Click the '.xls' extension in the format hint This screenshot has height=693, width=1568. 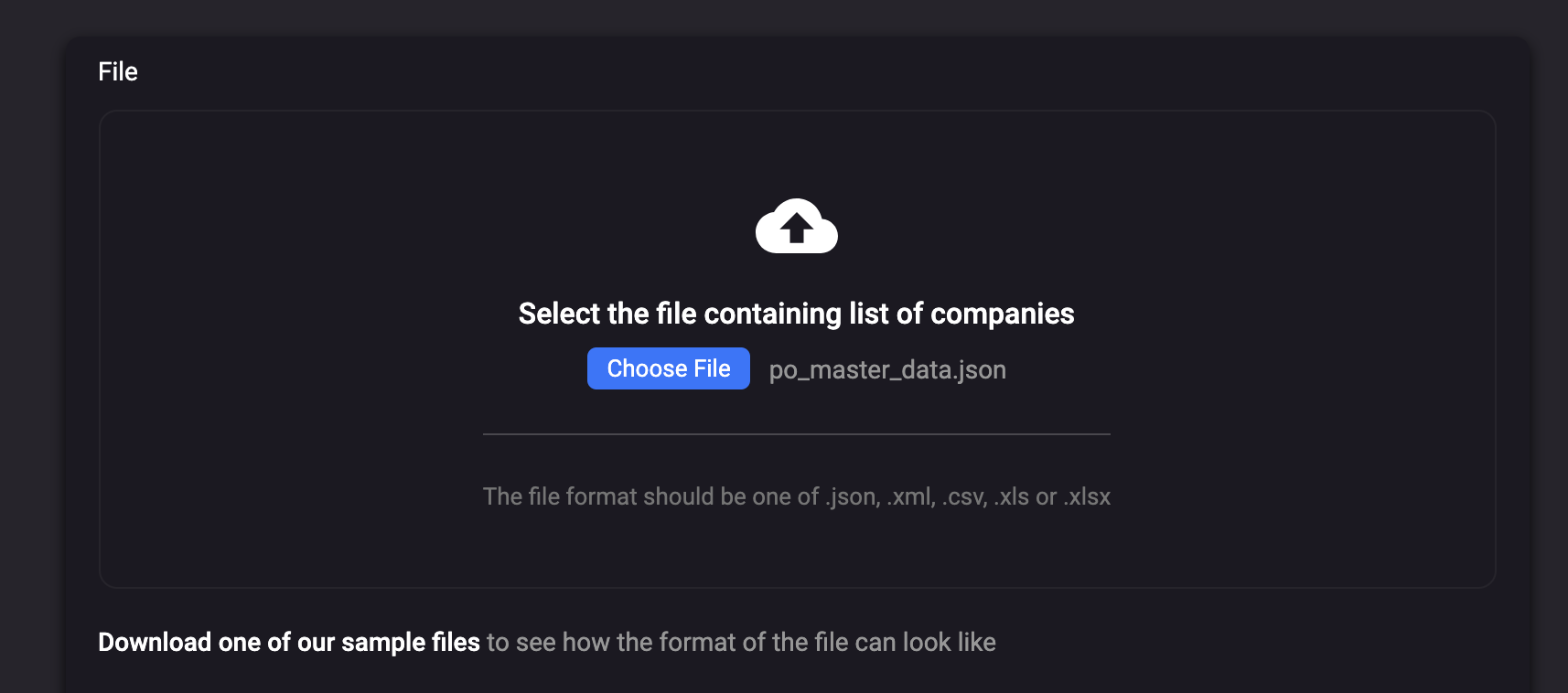pyautogui.click(x=1012, y=496)
